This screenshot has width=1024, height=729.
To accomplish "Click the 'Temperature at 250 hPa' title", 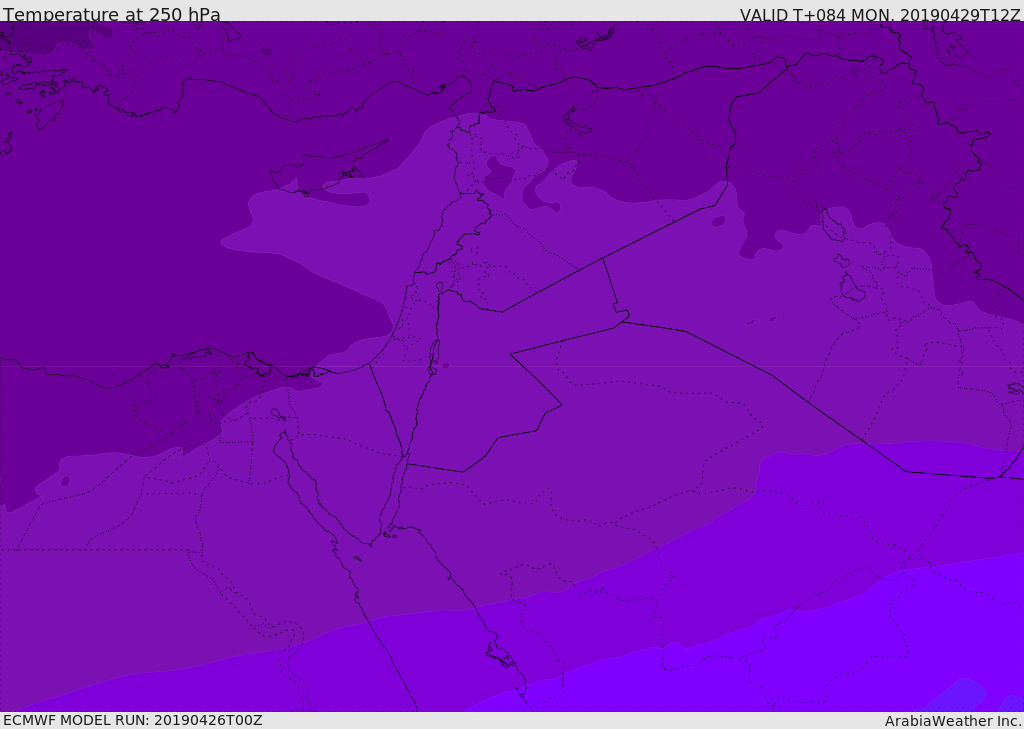I will 112,14.
